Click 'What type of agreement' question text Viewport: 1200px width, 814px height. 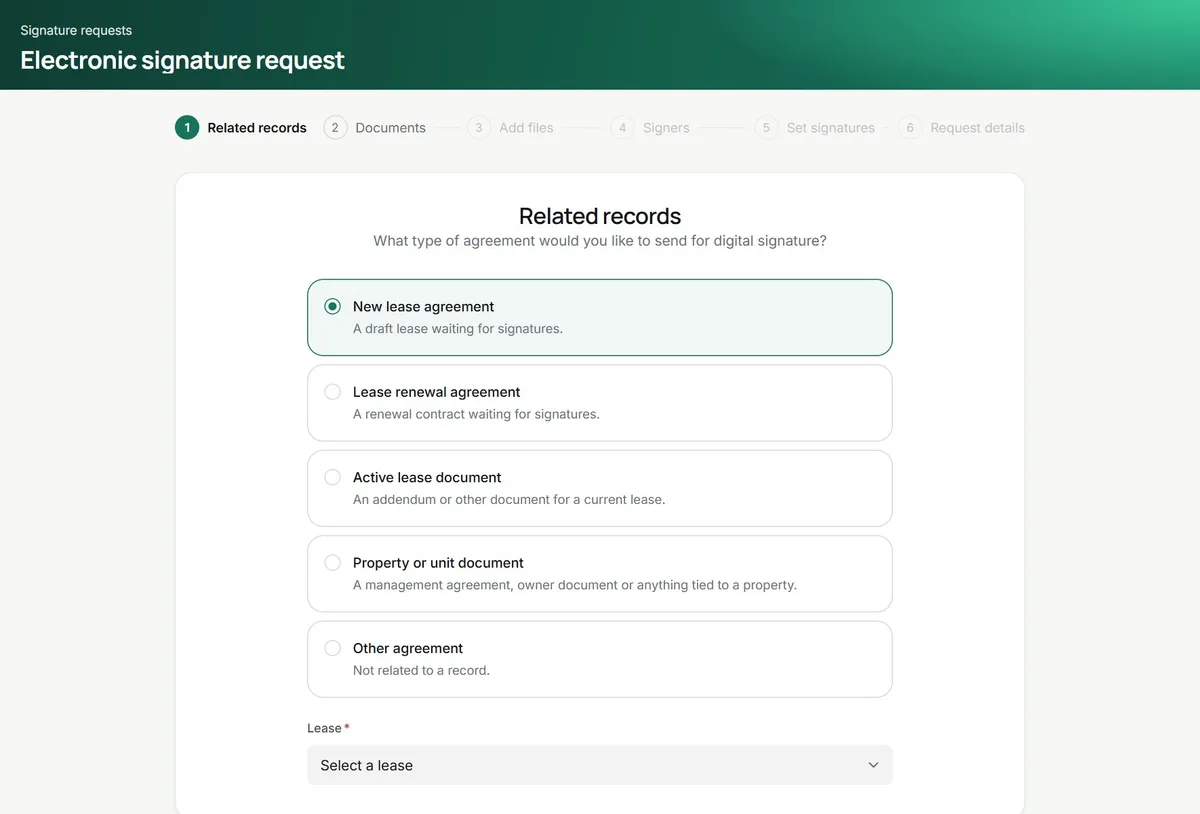(x=600, y=241)
